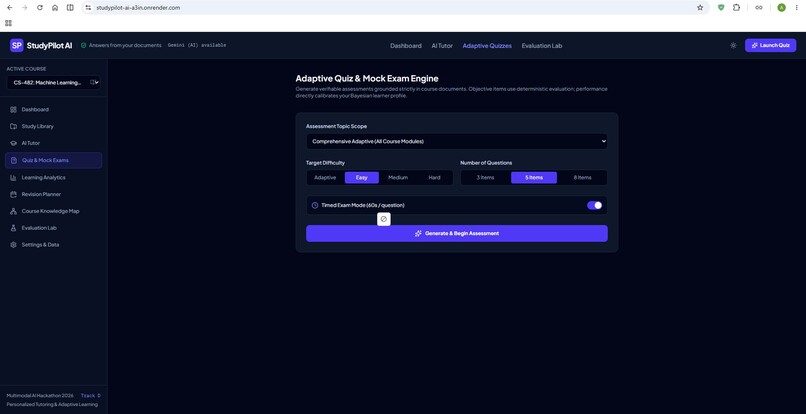Click the StudyPilot AI SP logo icon

click(16, 45)
